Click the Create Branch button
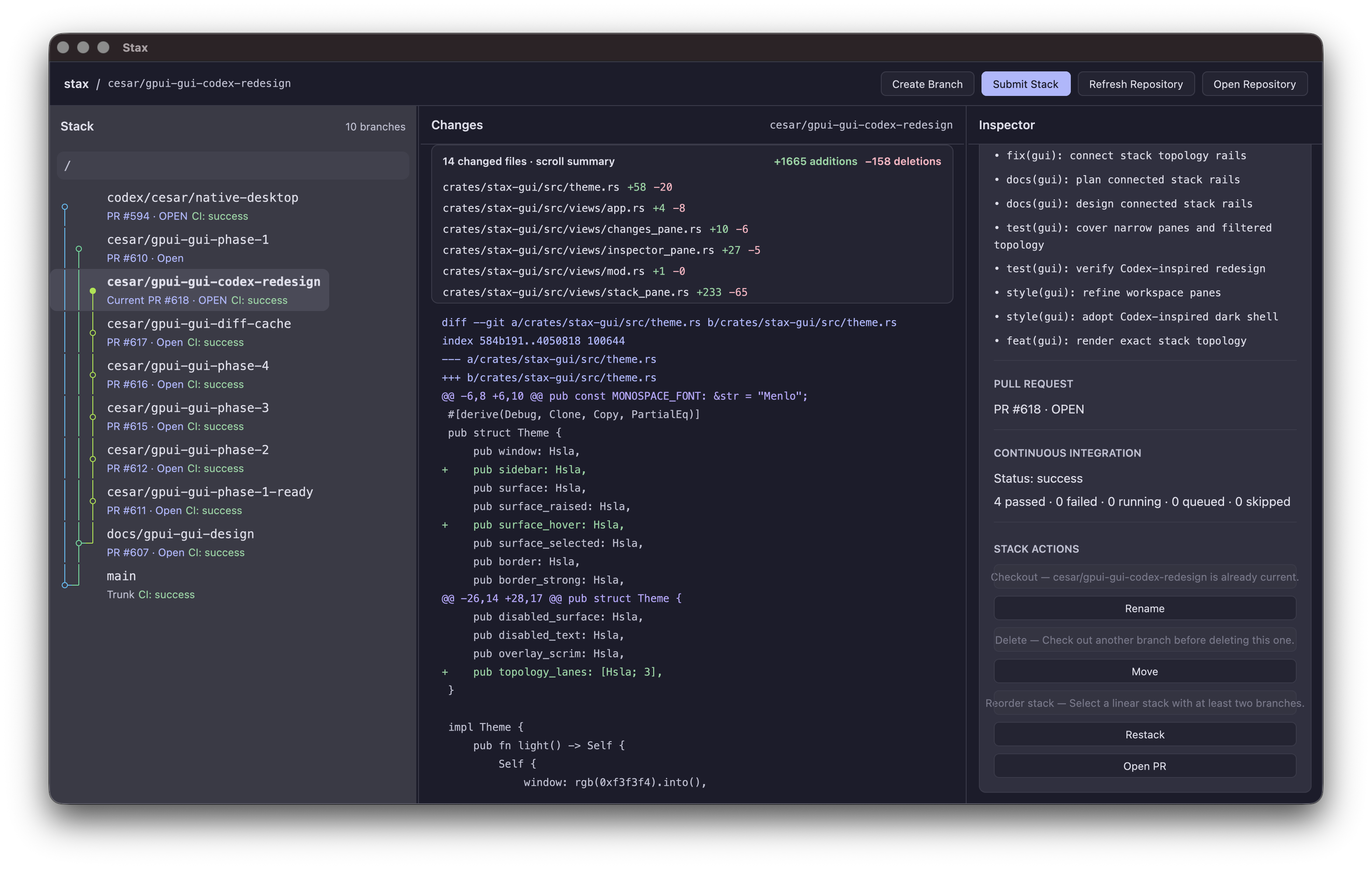Screen dimensions: 1372x869 coord(927,84)
